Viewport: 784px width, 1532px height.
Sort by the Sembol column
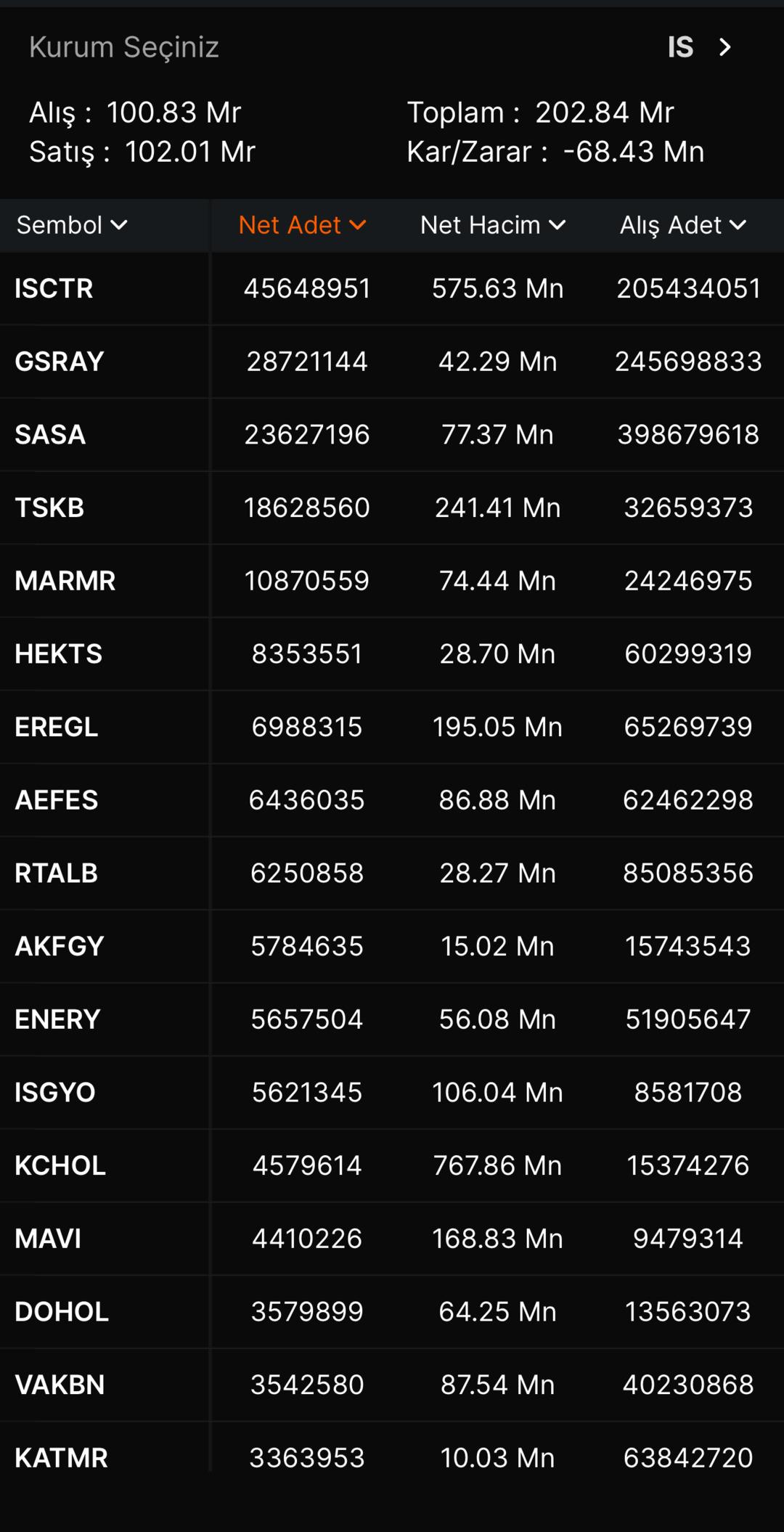60,225
